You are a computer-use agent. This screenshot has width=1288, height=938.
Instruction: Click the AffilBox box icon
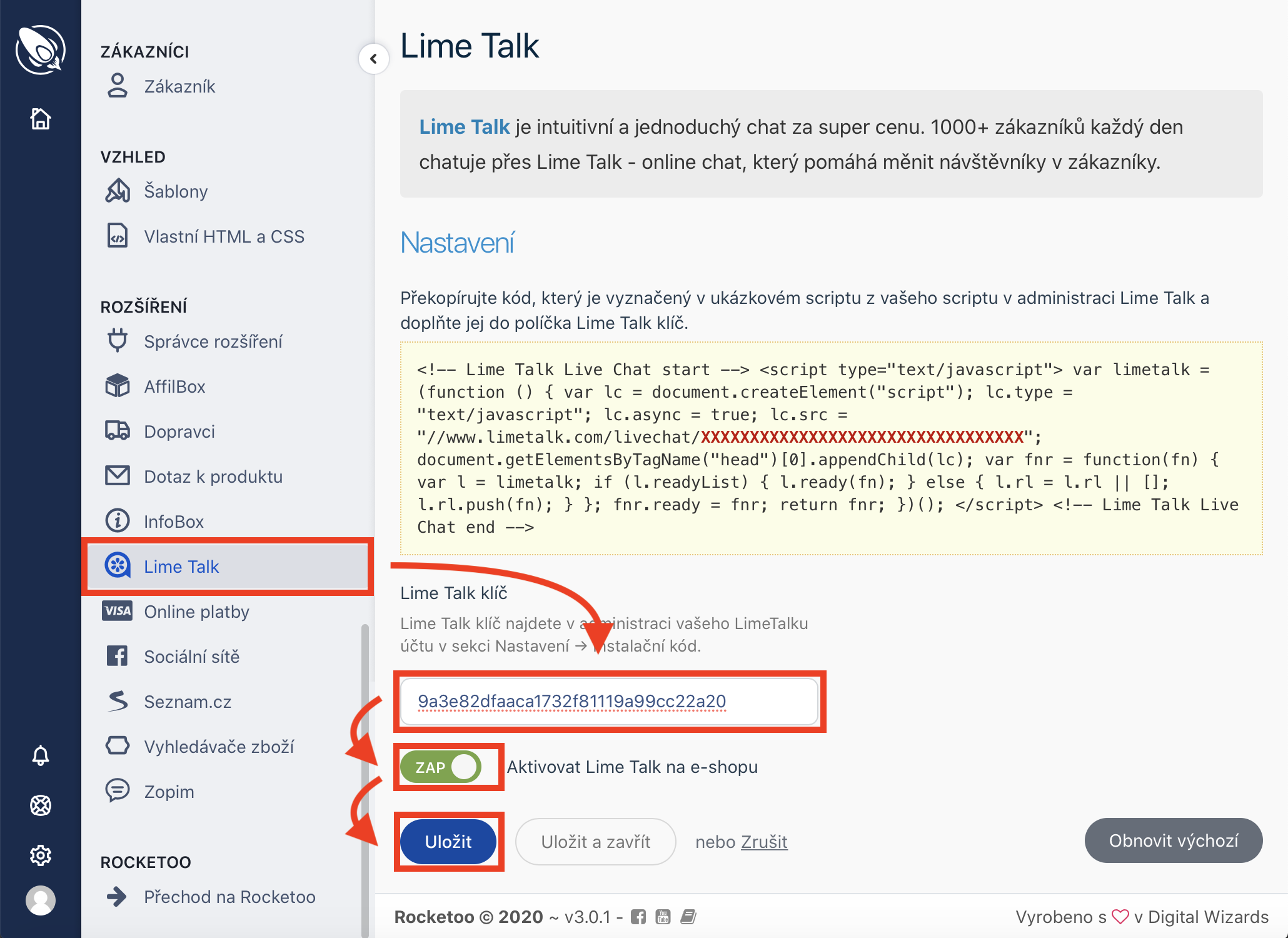click(118, 386)
